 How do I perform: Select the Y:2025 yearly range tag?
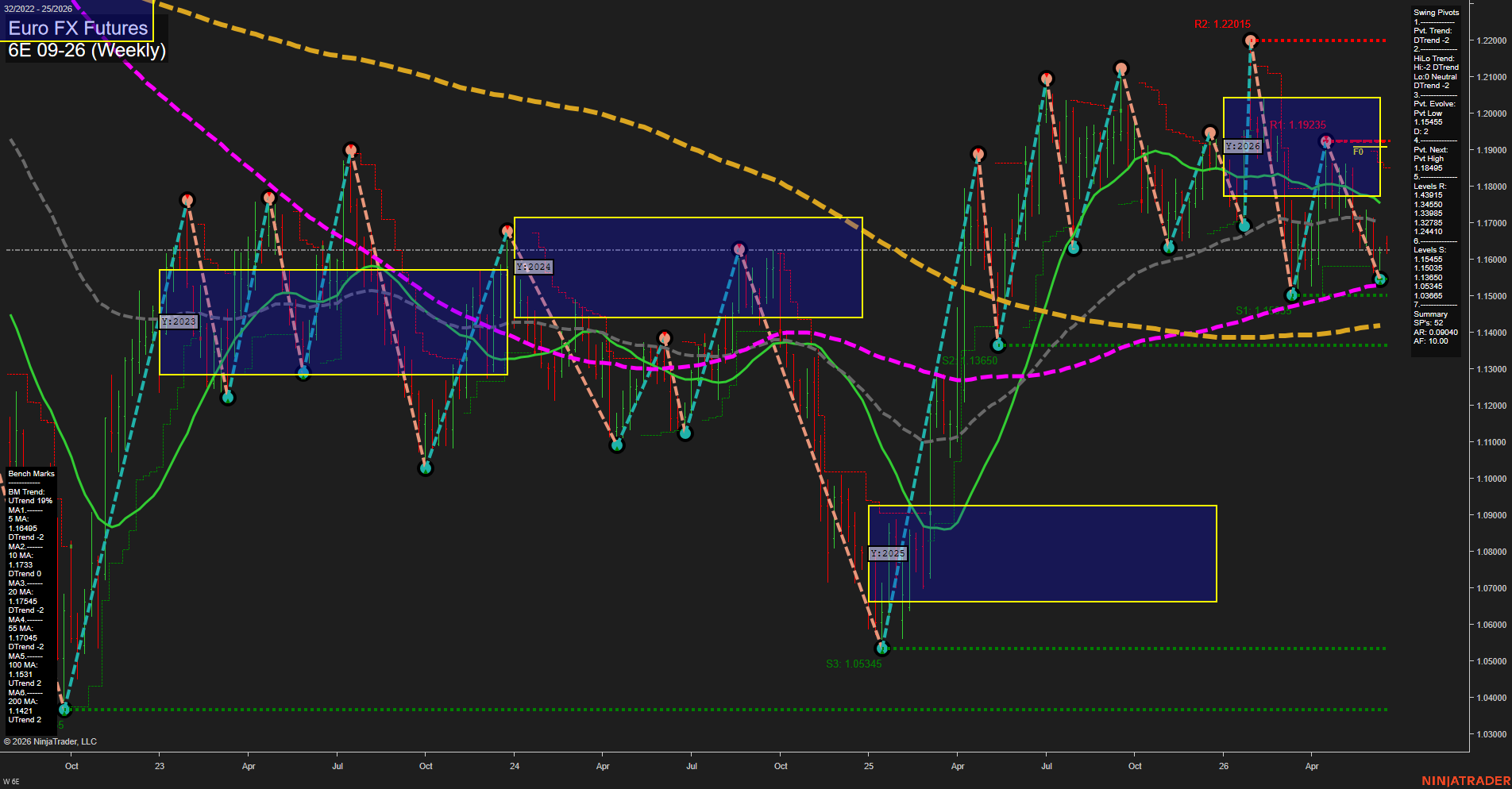pos(887,553)
